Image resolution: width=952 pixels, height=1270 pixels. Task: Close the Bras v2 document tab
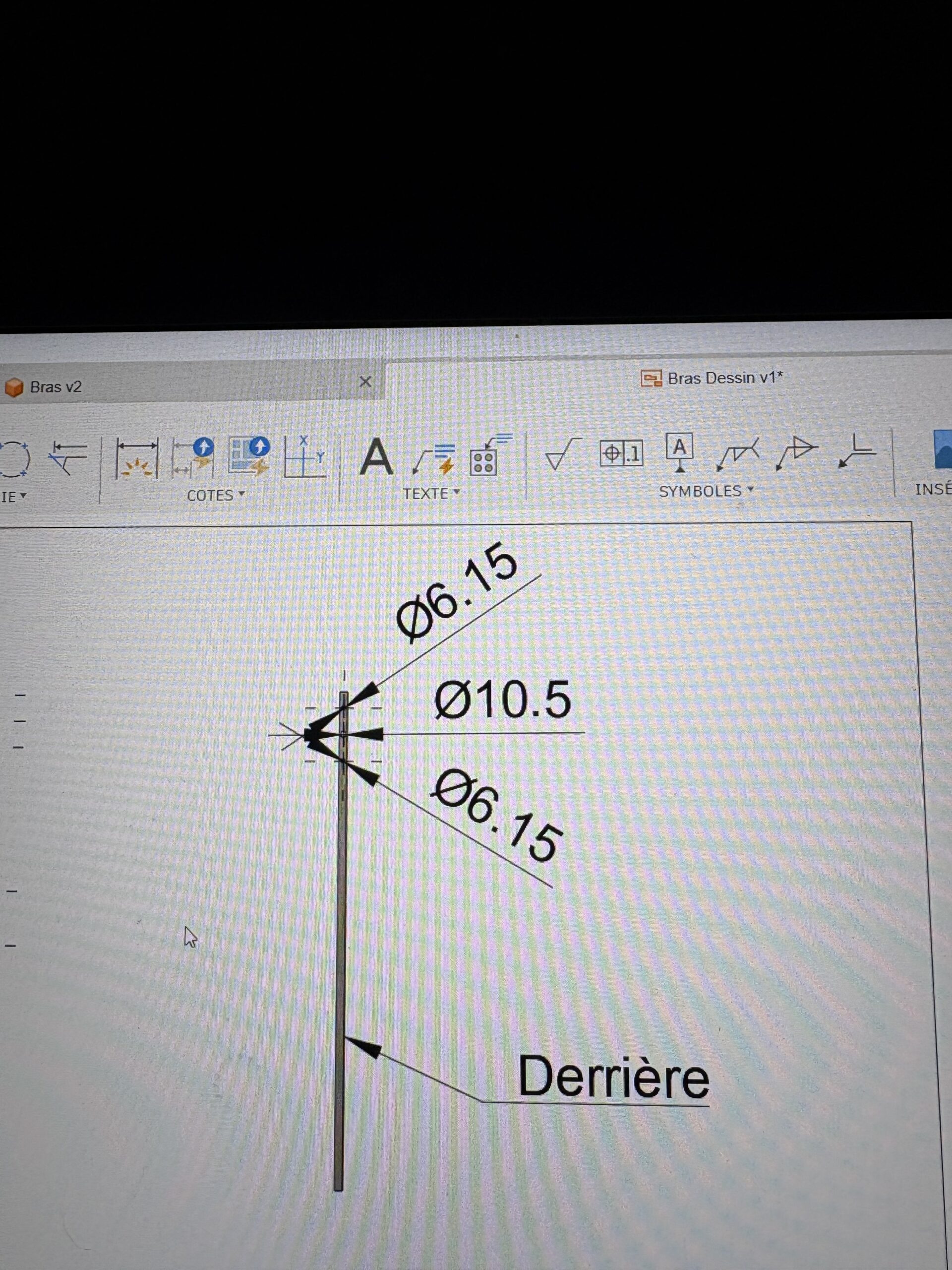(x=365, y=382)
